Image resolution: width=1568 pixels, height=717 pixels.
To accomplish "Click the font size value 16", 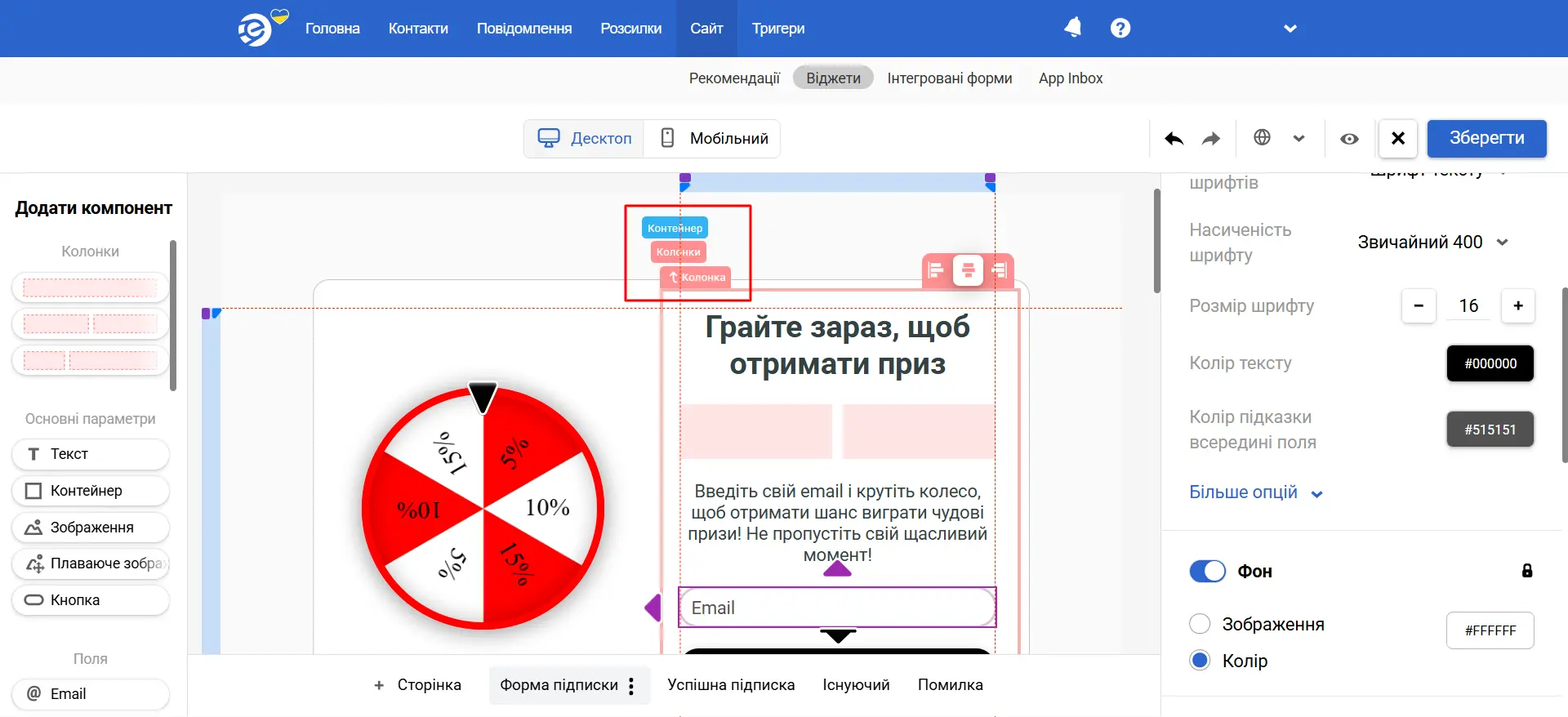I will tap(1468, 305).
